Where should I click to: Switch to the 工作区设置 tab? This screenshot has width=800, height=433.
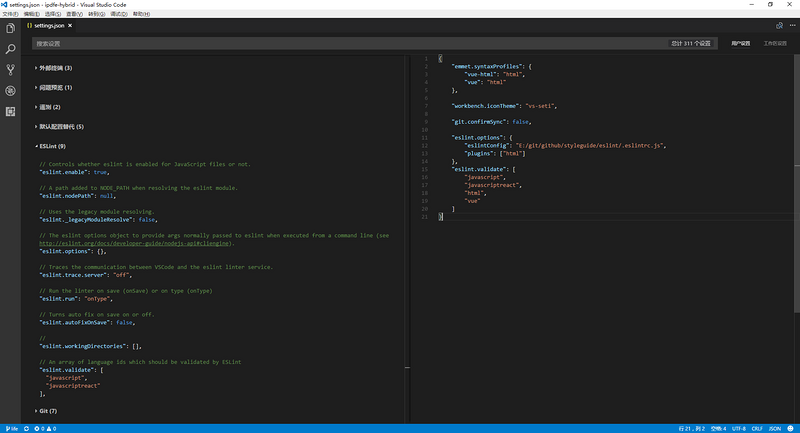tap(775, 43)
